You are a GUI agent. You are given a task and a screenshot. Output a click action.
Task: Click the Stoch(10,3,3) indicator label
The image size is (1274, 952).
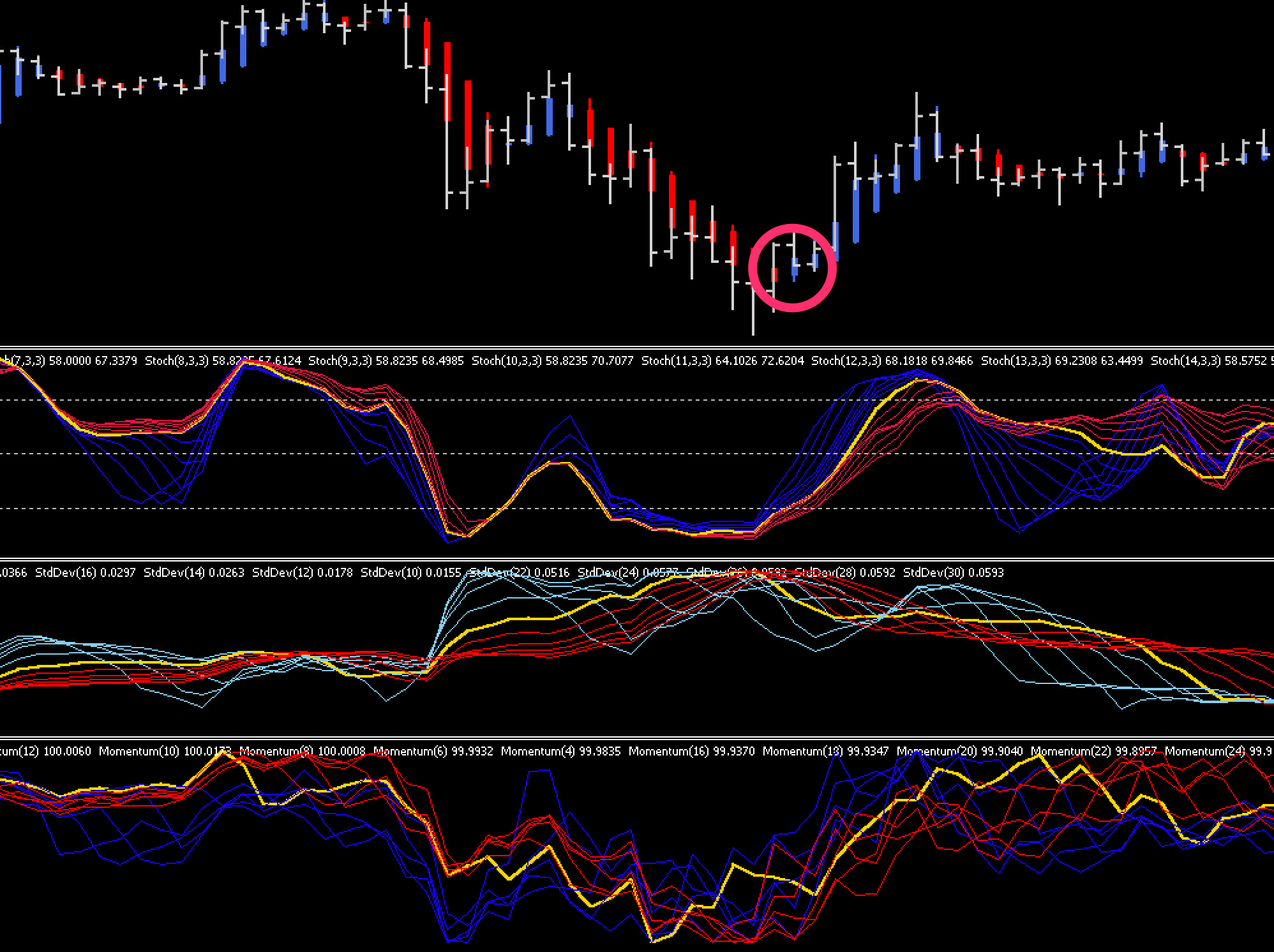(x=507, y=361)
